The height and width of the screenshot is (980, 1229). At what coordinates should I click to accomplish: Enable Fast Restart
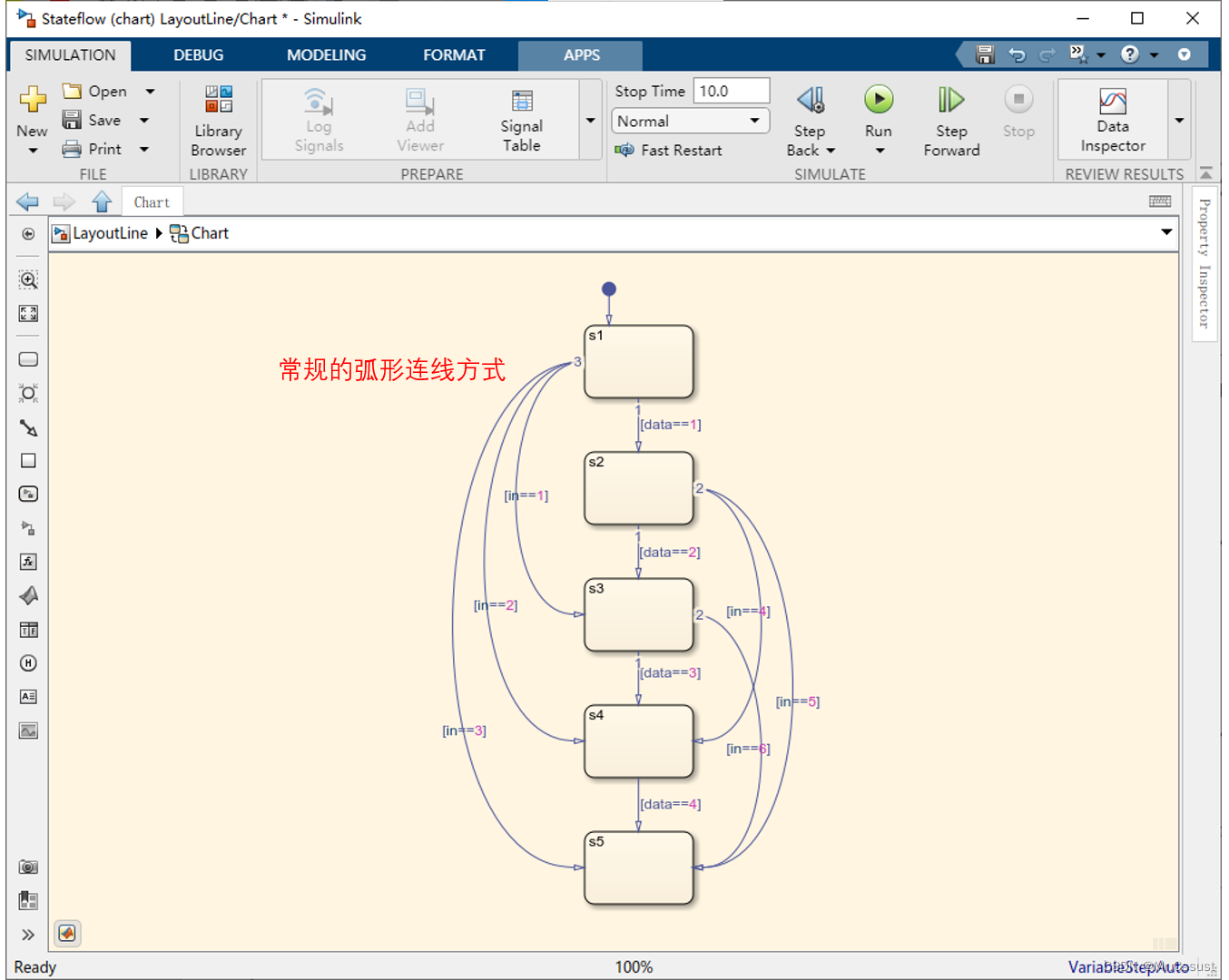(x=669, y=150)
